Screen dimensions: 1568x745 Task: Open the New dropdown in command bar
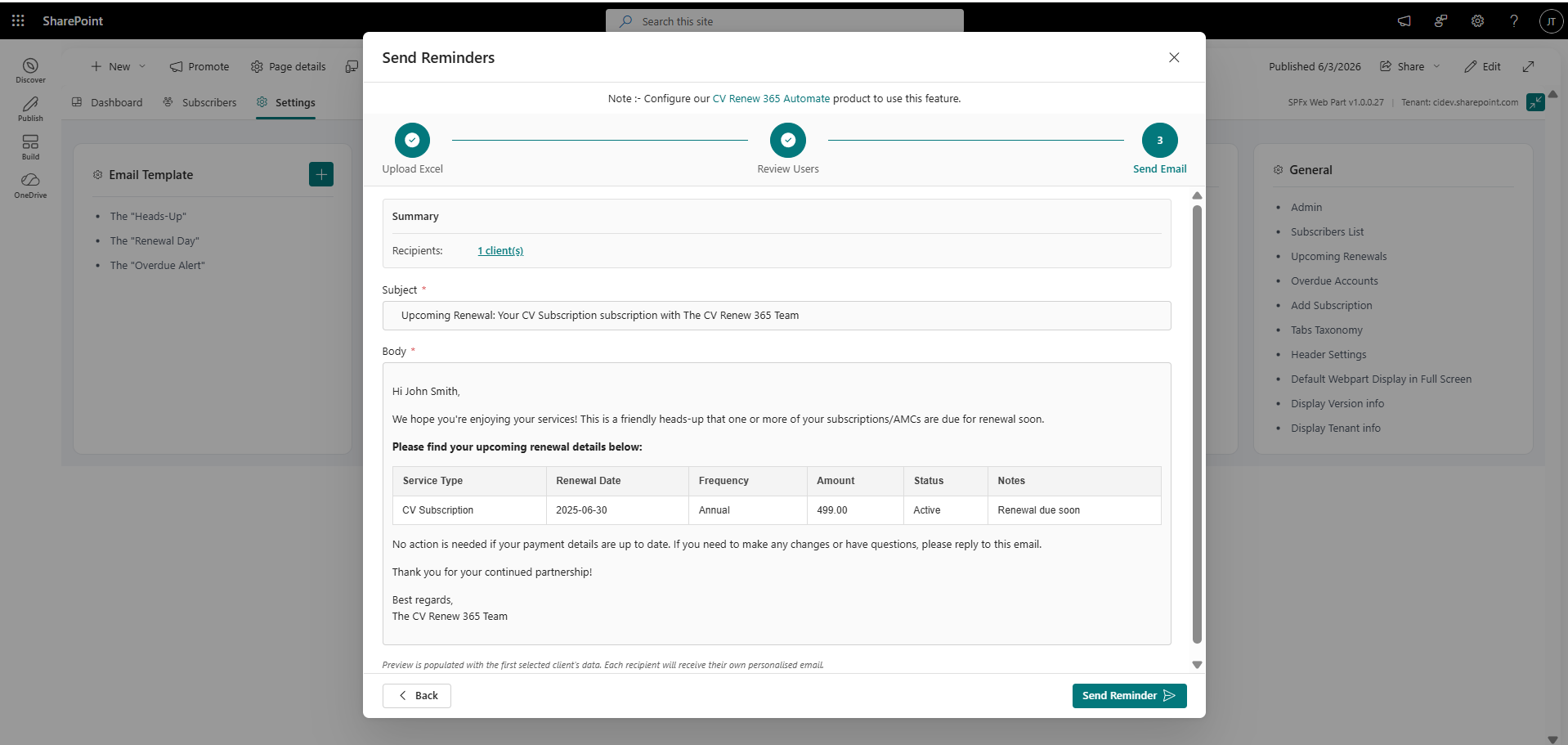pyautogui.click(x=119, y=66)
